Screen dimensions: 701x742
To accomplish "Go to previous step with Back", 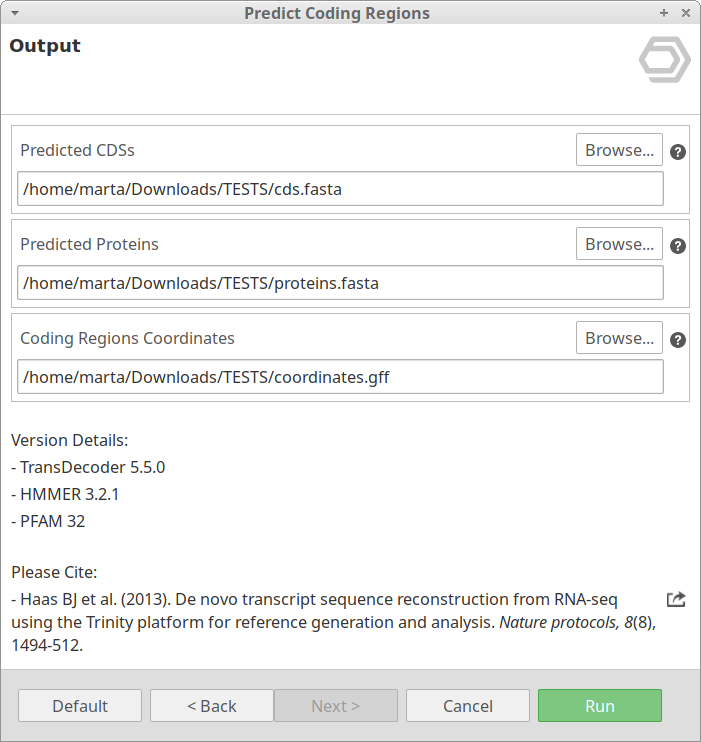I will point(212,706).
